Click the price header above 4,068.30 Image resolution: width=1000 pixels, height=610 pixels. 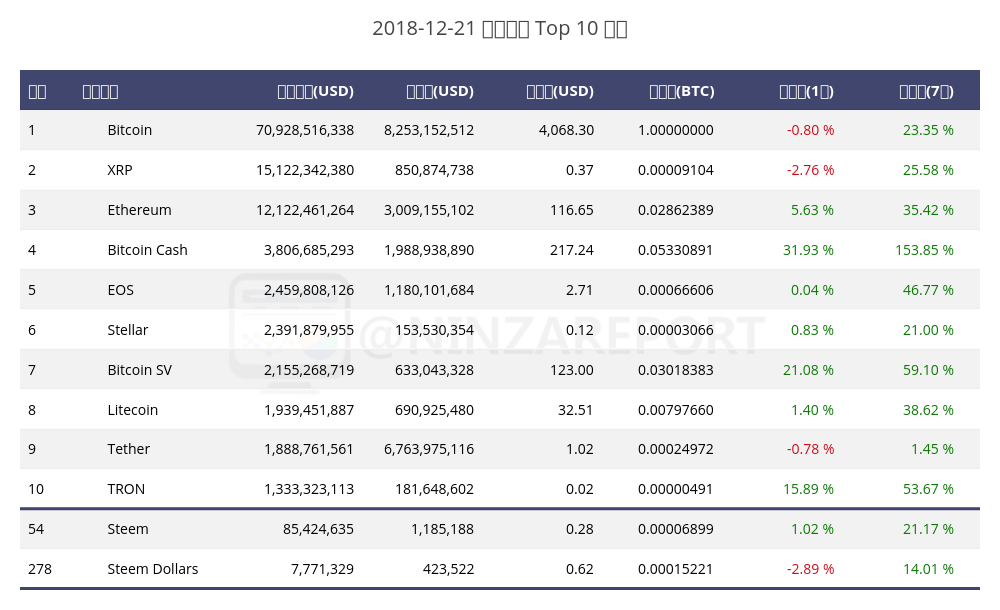[560, 91]
